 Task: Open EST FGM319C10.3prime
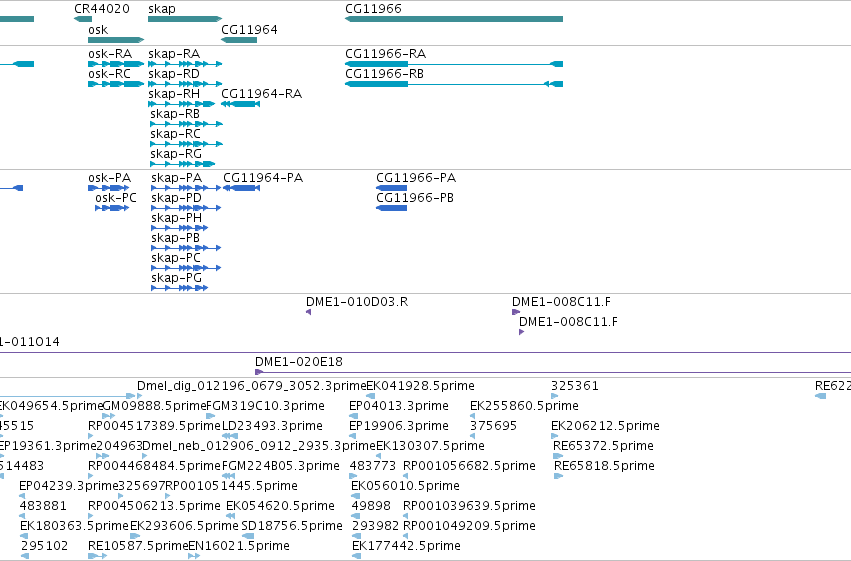[x=211, y=416]
